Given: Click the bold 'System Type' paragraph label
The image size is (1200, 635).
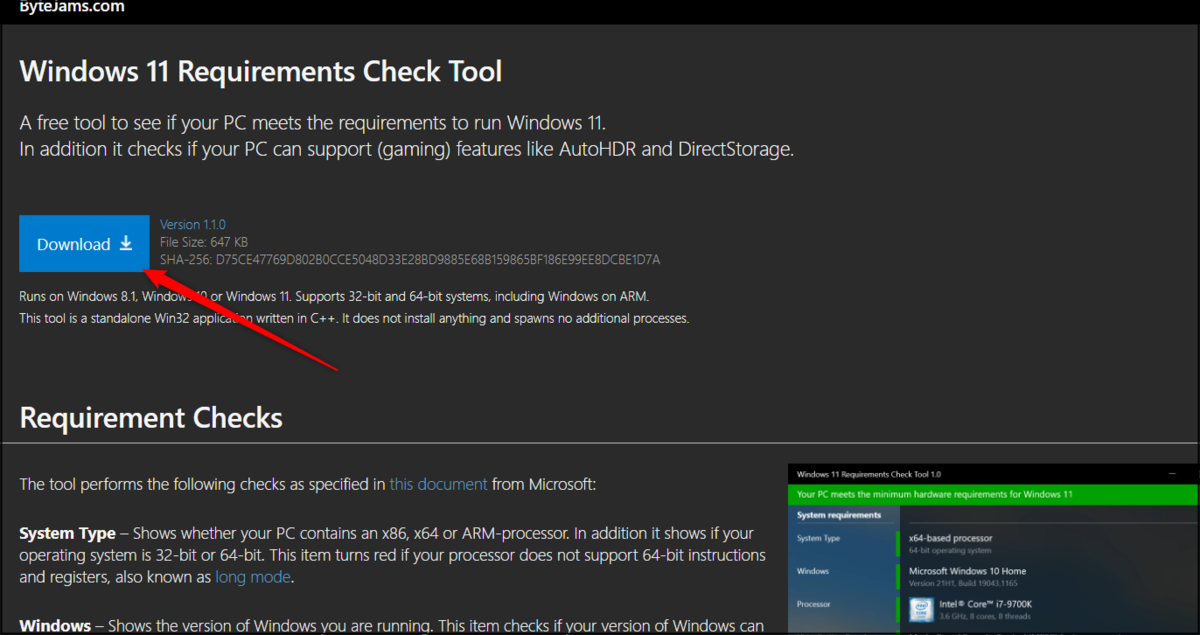Looking at the screenshot, I should pyautogui.click(x=69, y=534).
